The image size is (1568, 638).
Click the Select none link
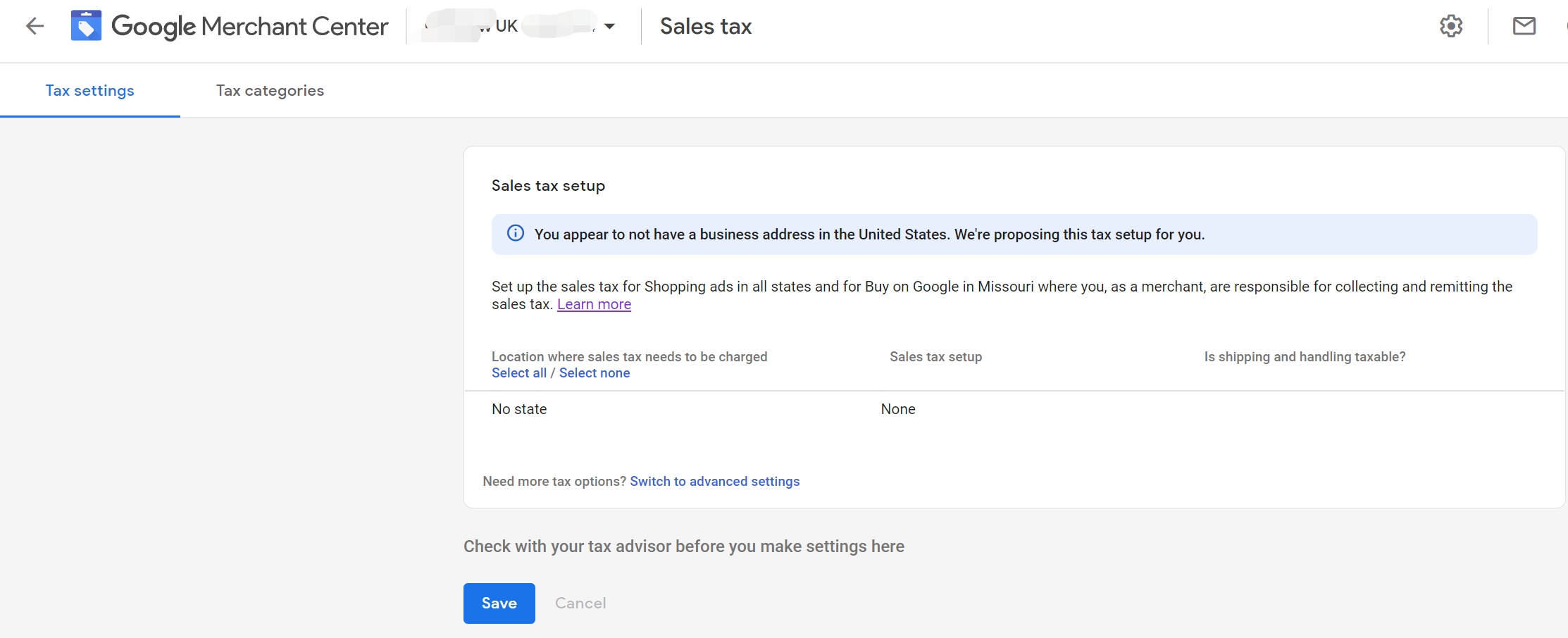tap(594, 373)
